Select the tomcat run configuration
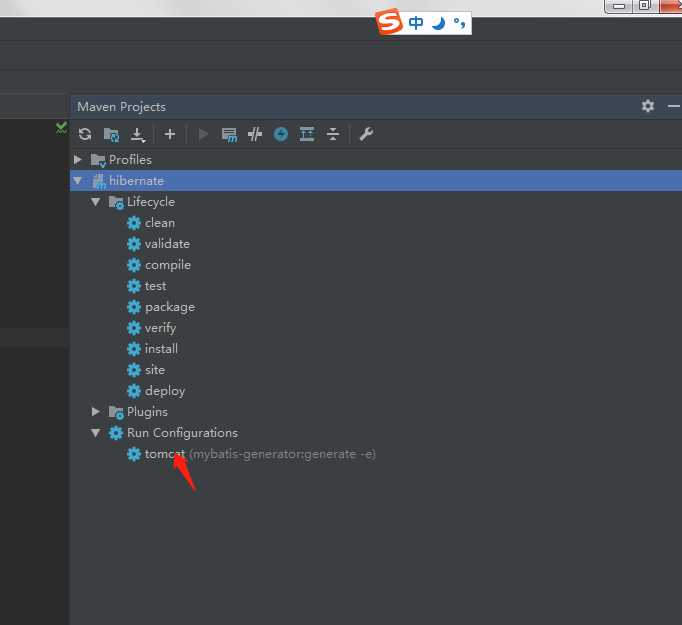This screenshot has height=625, width=682. click(x=376, y=454)
